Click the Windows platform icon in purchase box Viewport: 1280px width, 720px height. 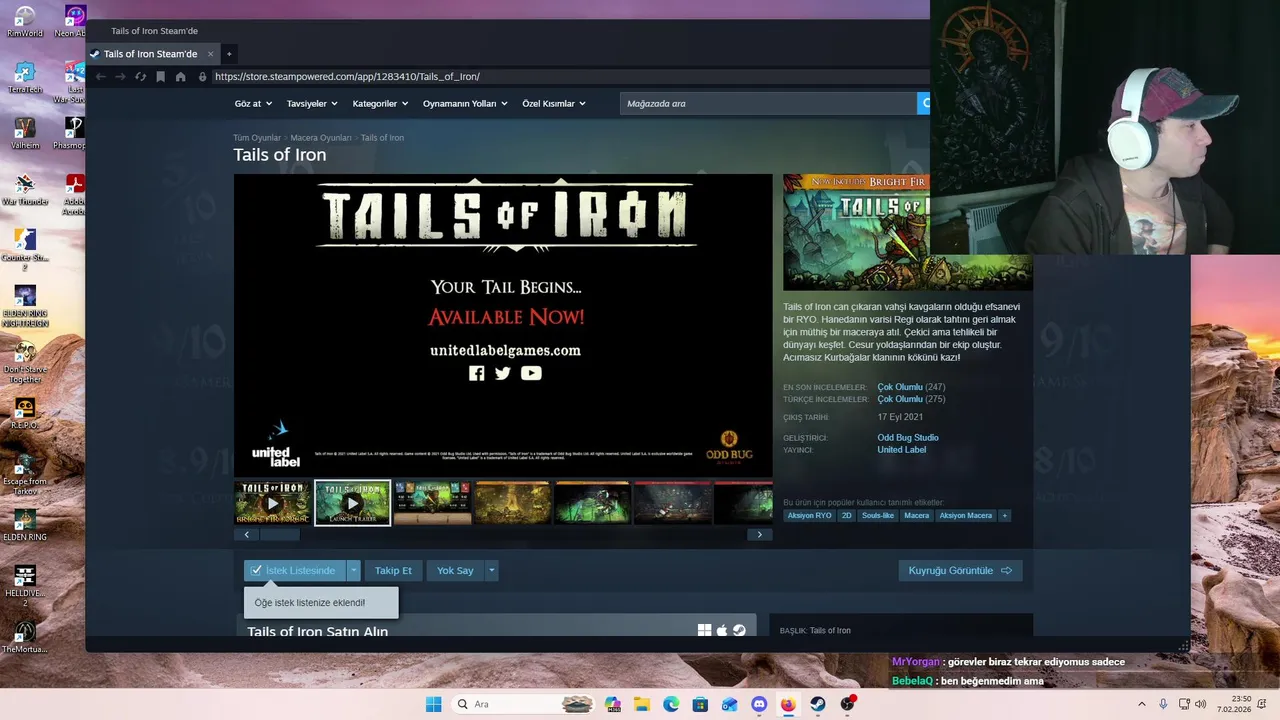pyautogui.click(x=704, y=630)
